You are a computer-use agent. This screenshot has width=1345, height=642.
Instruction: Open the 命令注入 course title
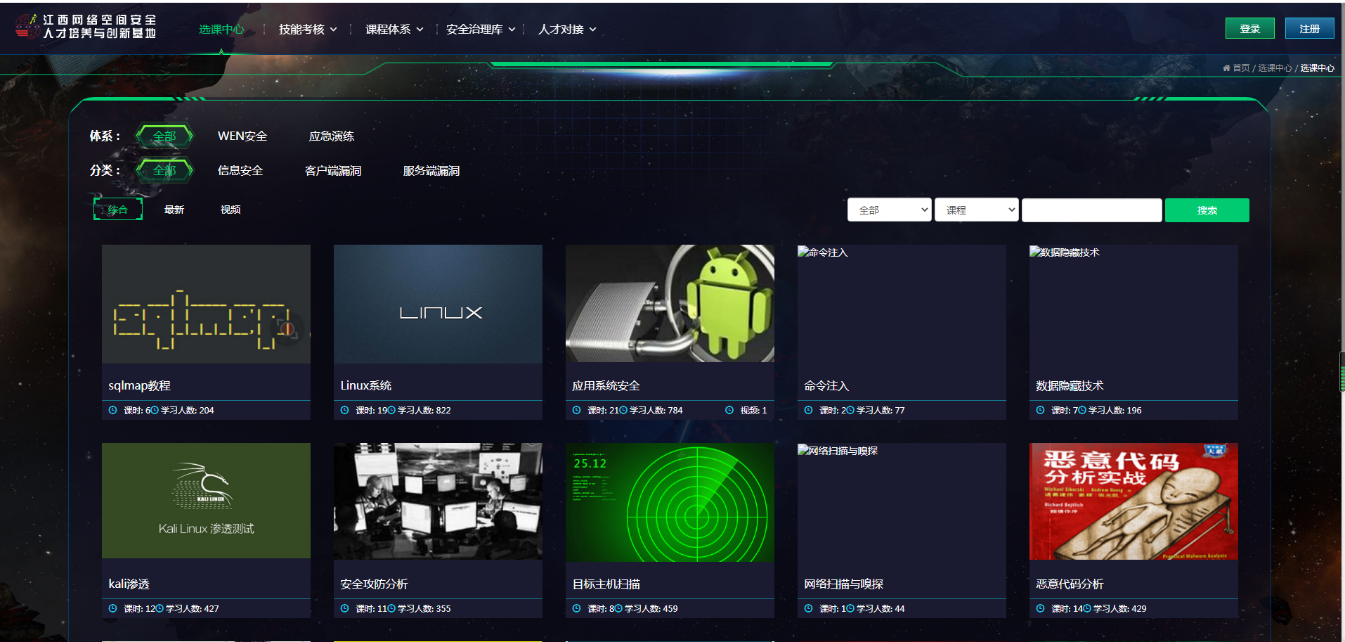827,385
